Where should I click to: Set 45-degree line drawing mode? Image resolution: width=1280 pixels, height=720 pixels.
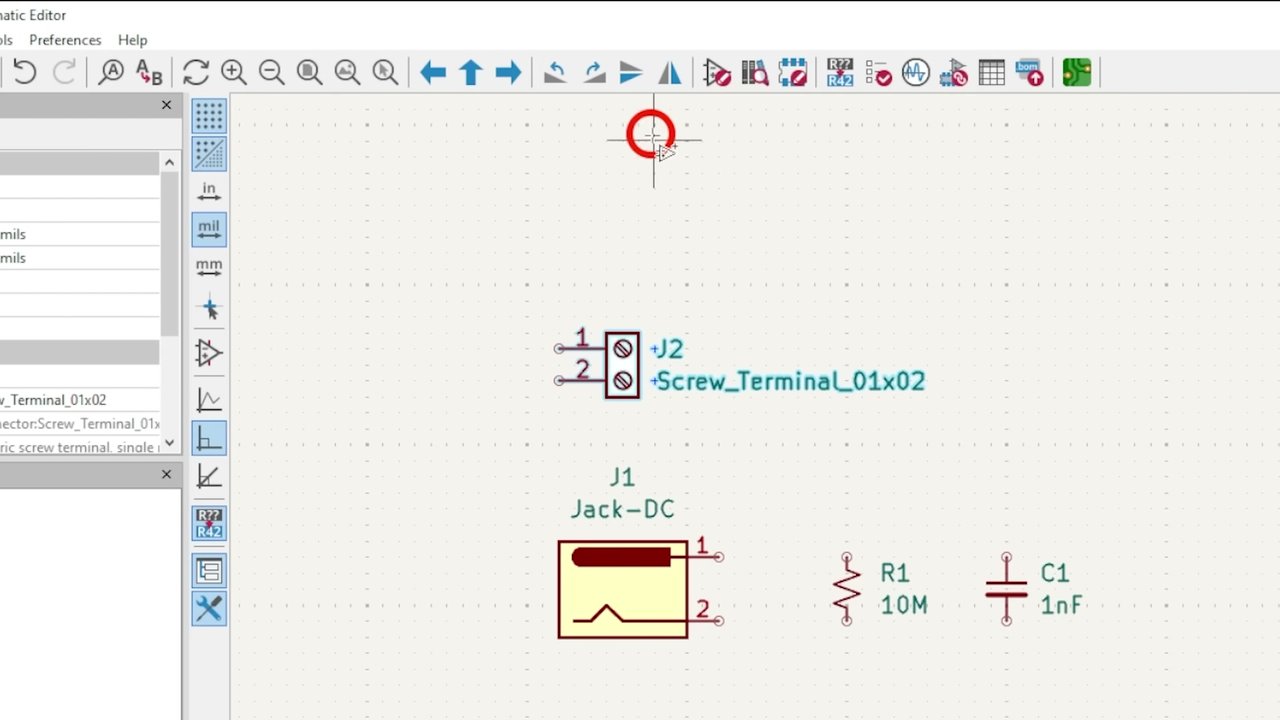pos(209,476)
